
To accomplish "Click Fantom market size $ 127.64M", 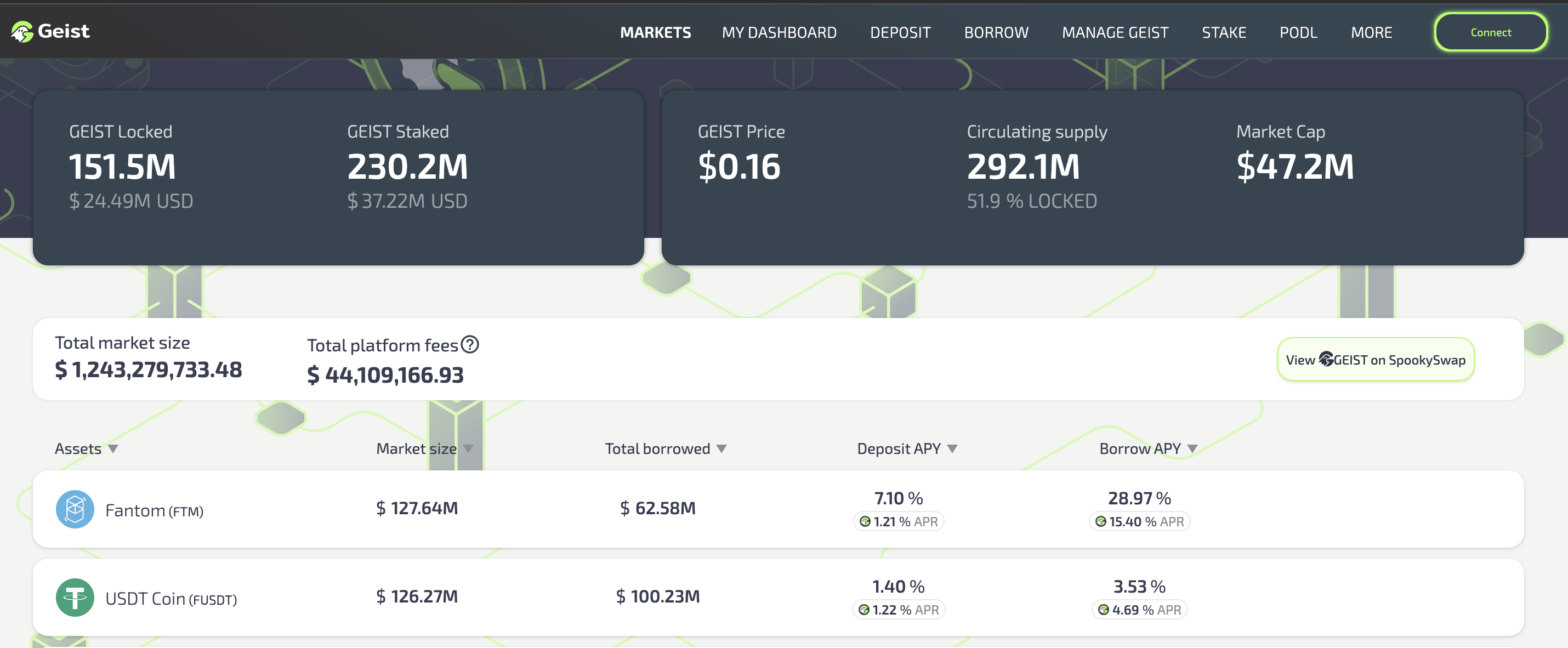I will pos(417,508).
